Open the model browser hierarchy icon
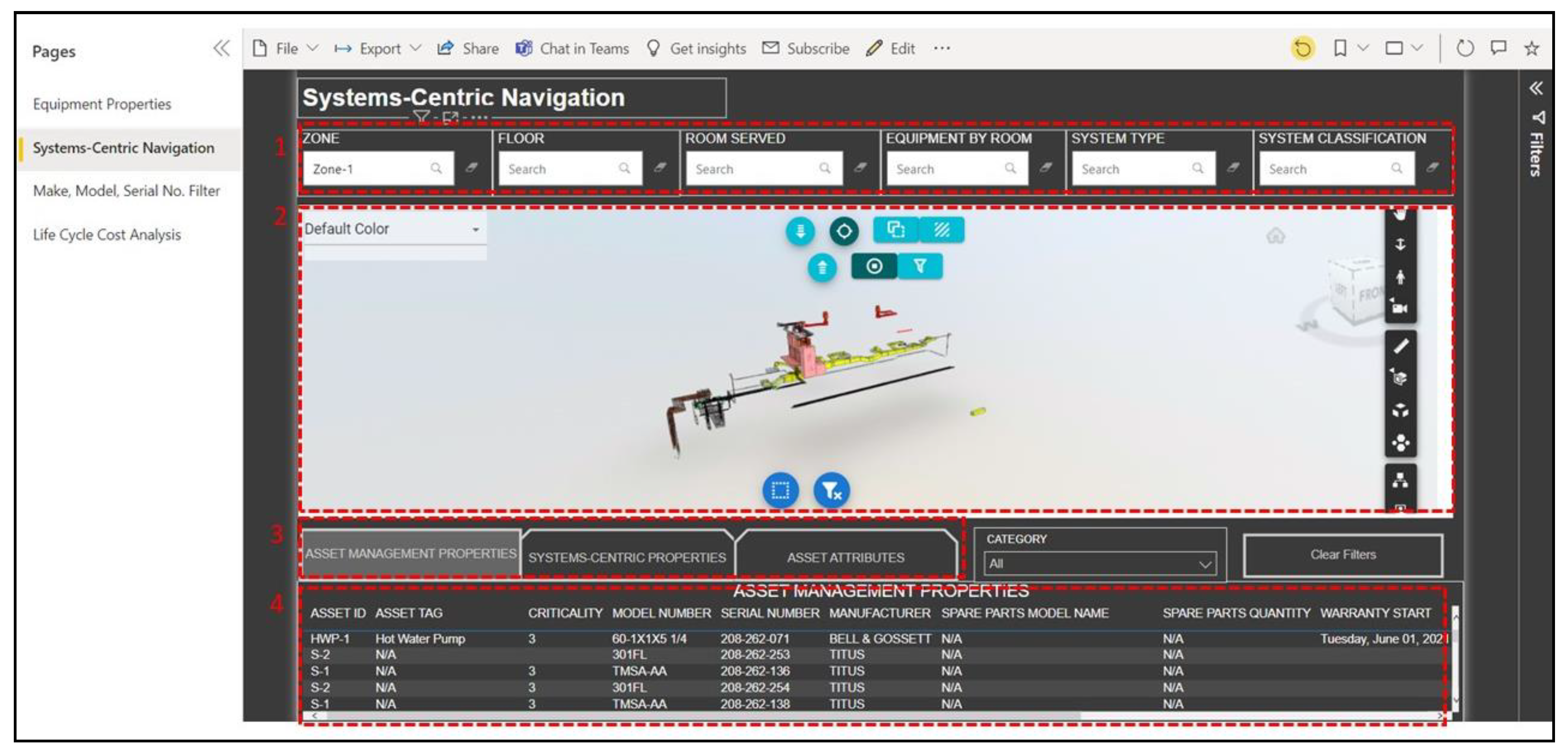 pos(1400,481)
